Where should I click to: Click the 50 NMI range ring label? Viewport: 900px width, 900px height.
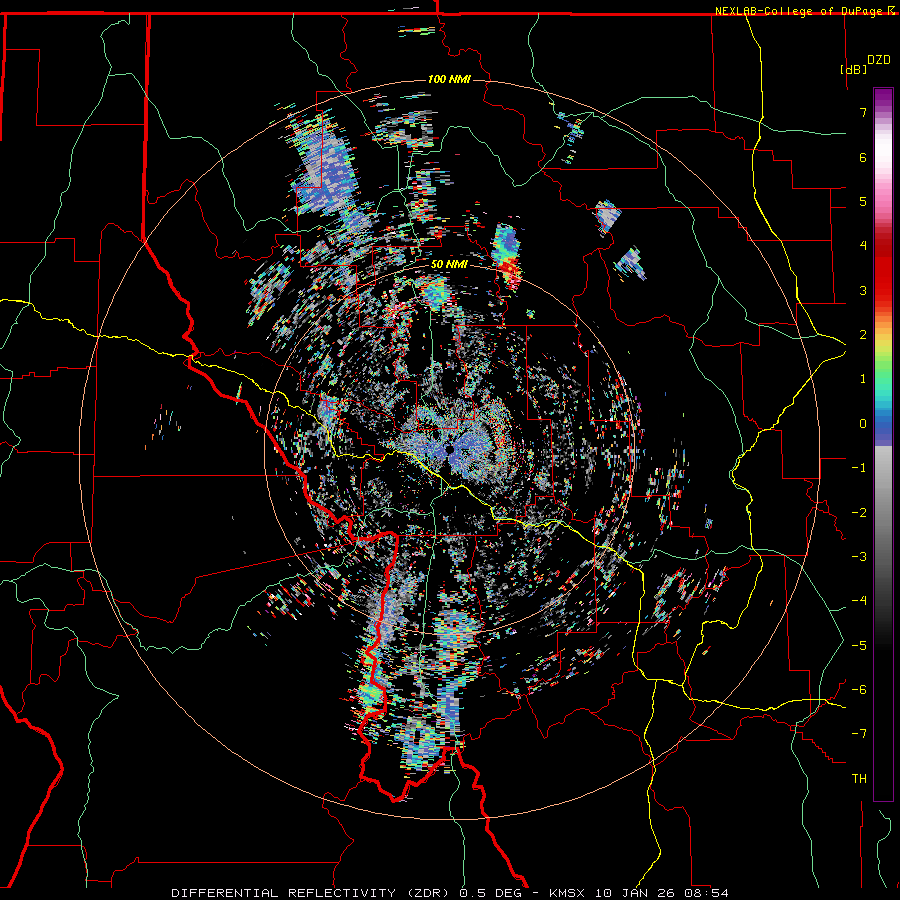(449, 265)
